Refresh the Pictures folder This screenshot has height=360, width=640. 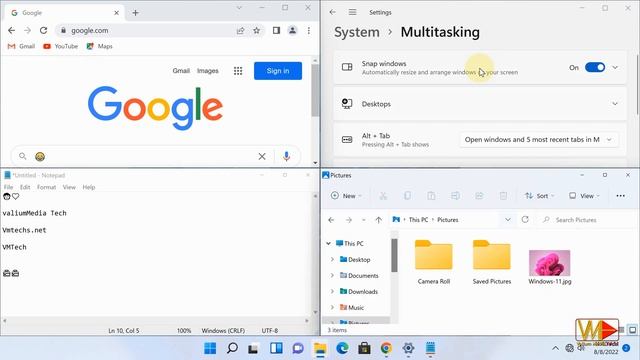525,220
